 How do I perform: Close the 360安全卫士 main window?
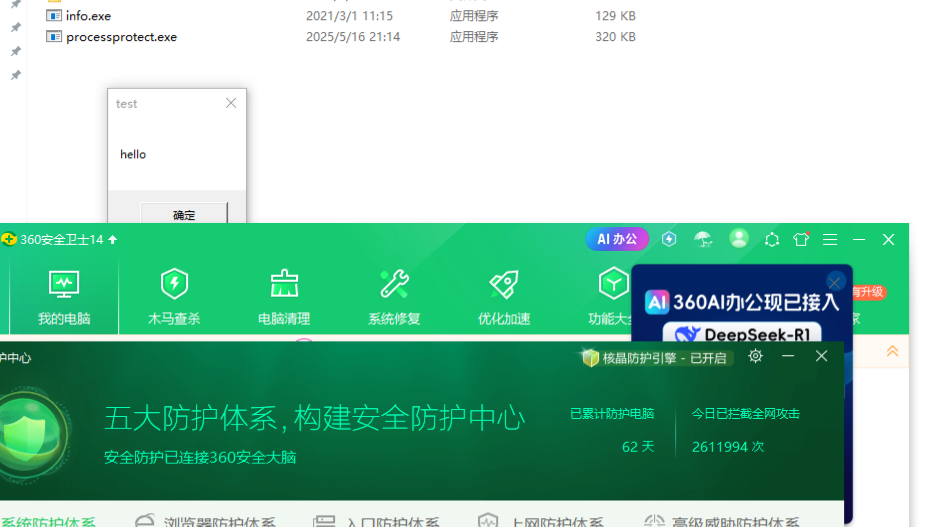(889, 240)
